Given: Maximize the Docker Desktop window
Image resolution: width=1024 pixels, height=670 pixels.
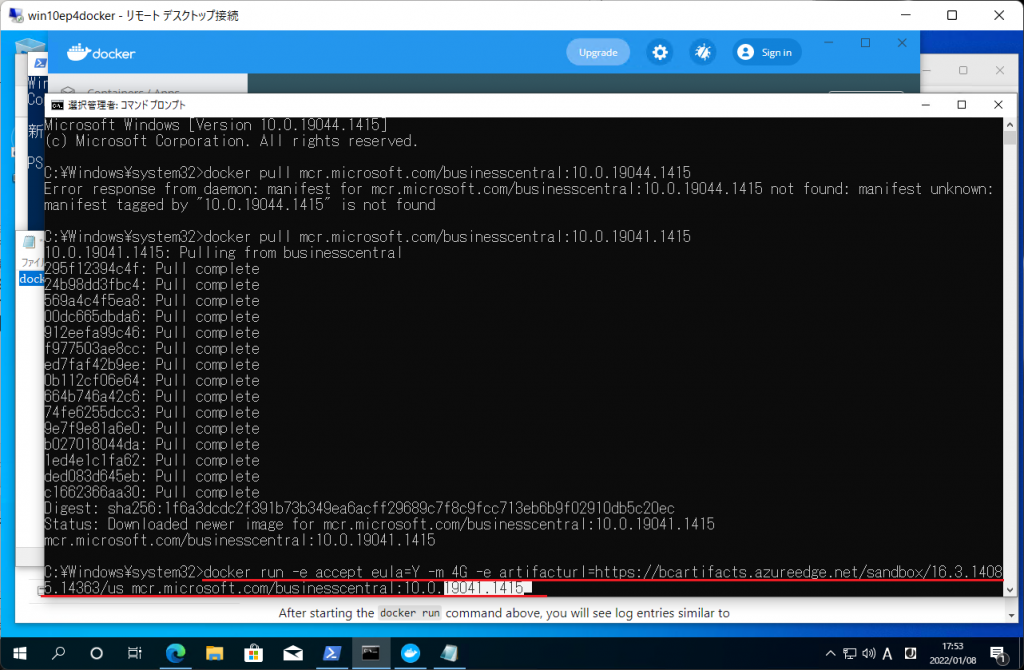Looking at the screenshot, I should click(x=865, y=43).
